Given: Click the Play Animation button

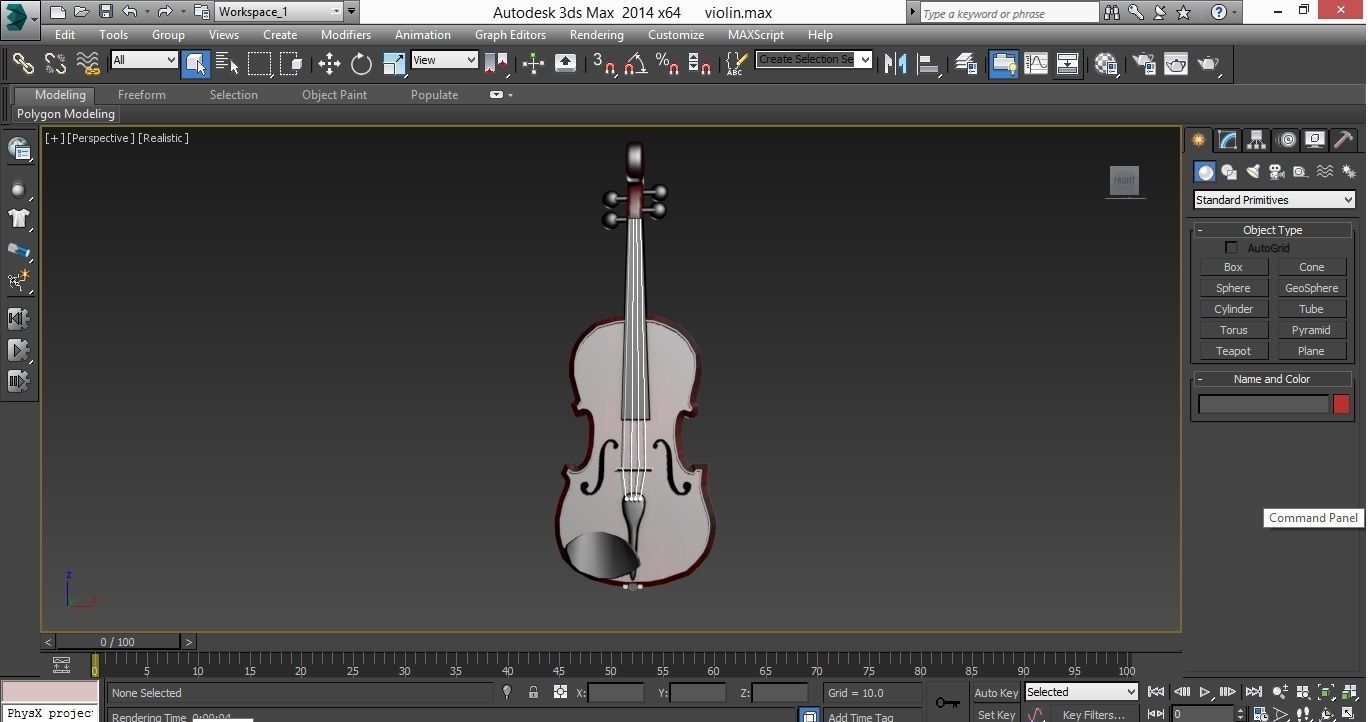Looking at the screenshot, I should [1205, 692].
